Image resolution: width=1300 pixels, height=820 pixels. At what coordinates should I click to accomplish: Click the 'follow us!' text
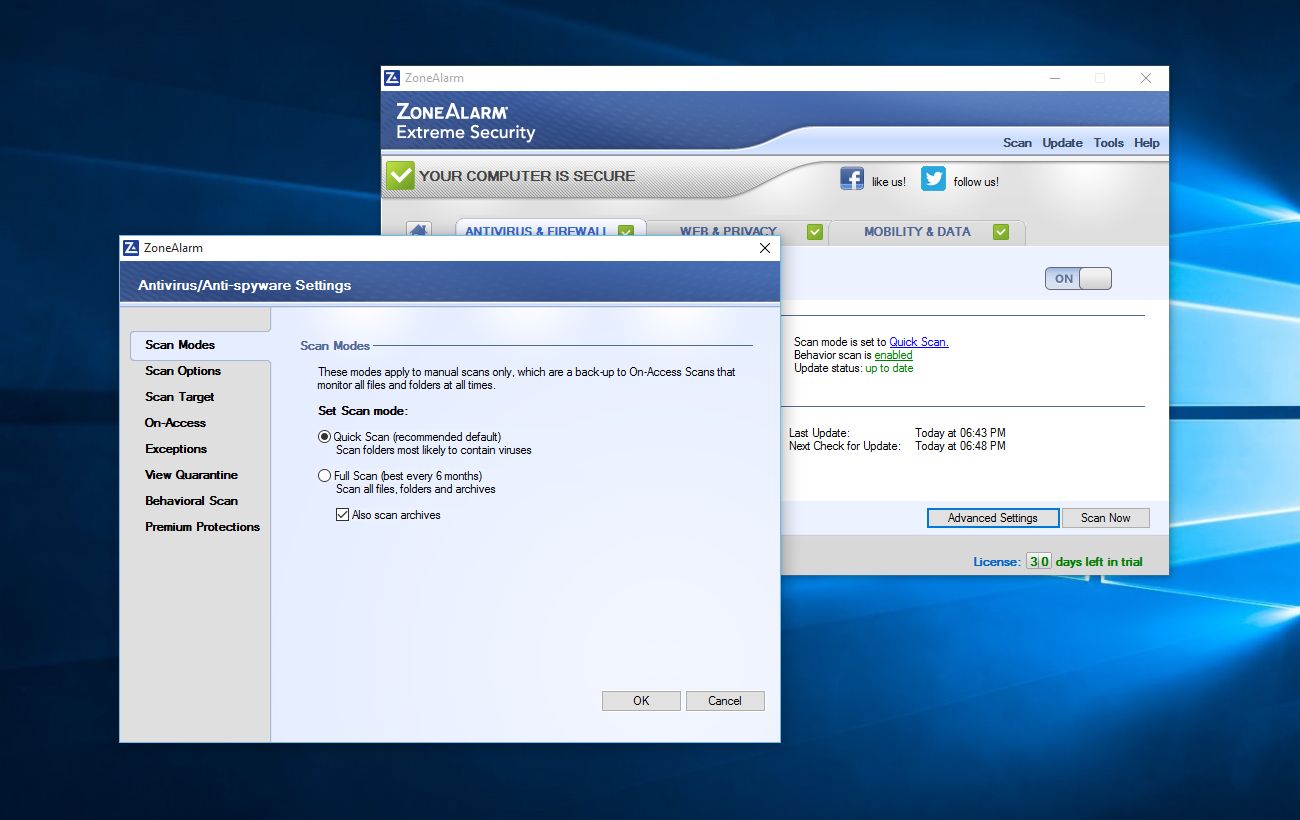pos(976,182)
